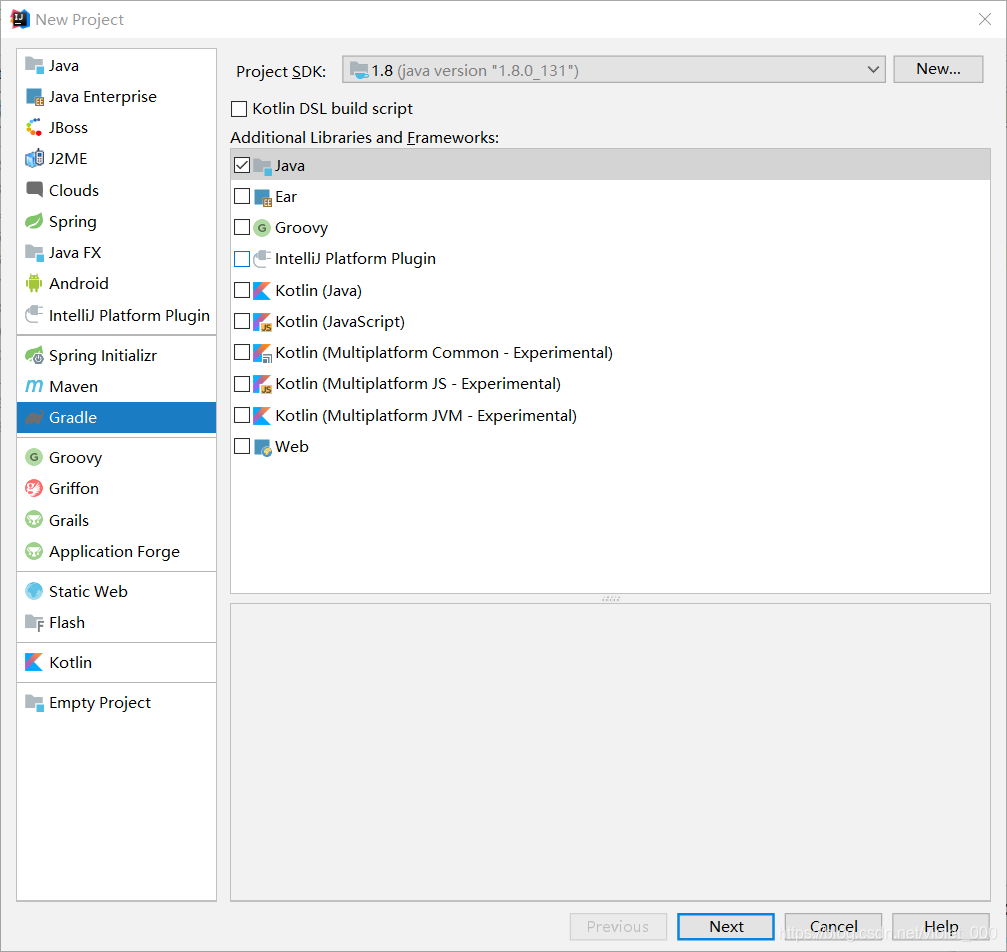Viewport: 1007px width, 952px height.
Task: Click the panel splitter grip handle
Action: [611, 598]
